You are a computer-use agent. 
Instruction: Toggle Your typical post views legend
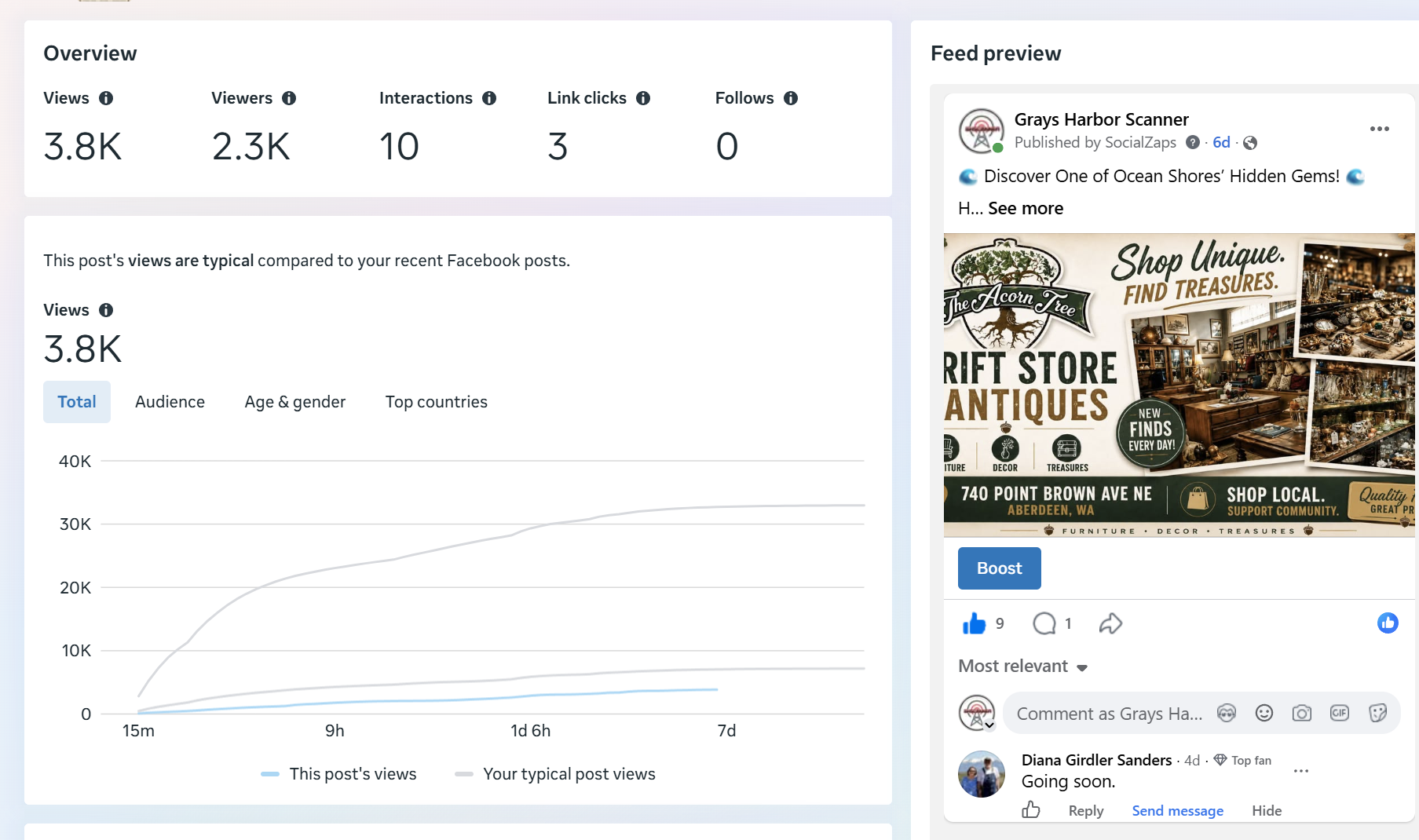(555, 774)
